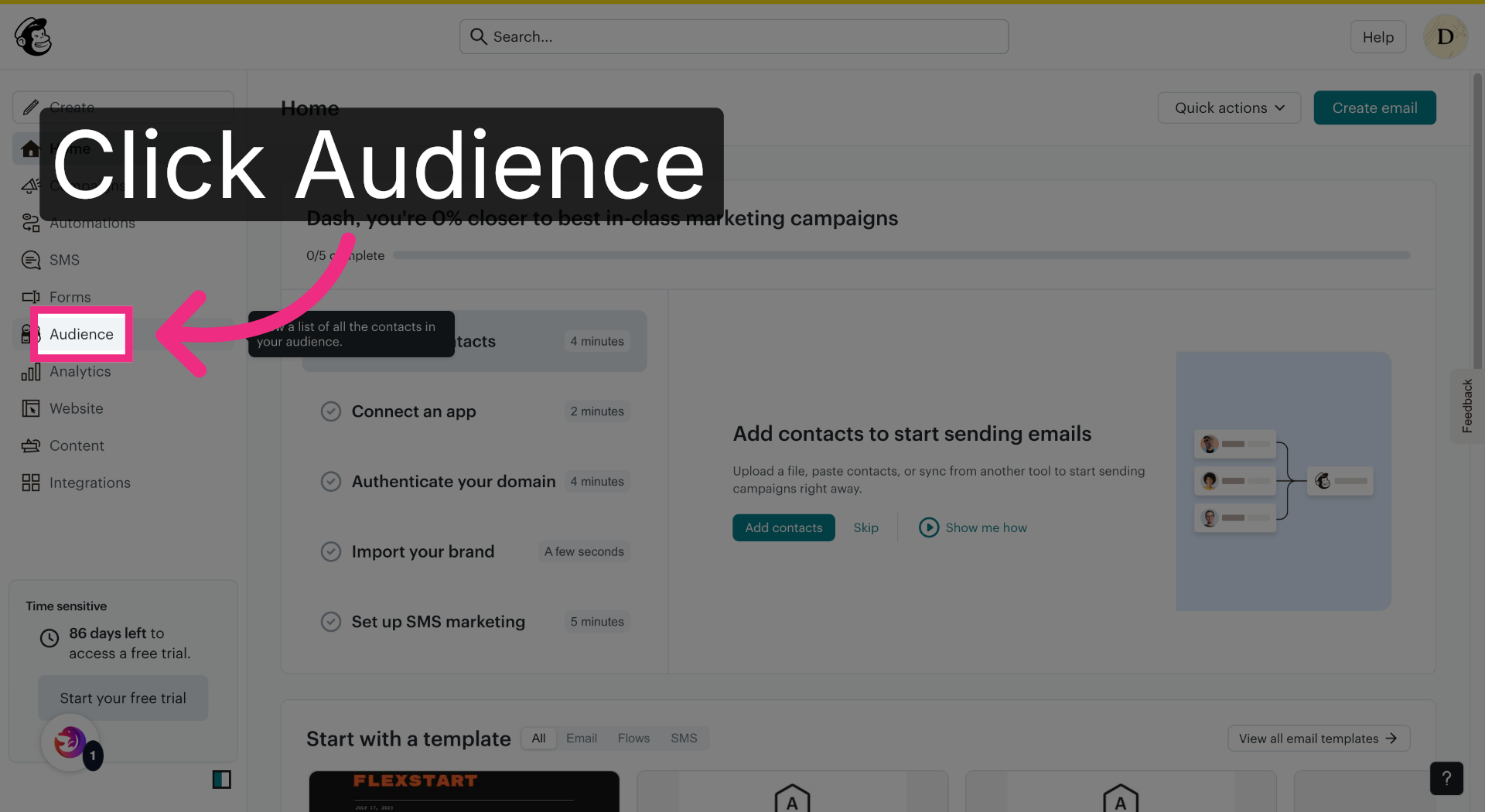Collapse sidebar with the panel toggle icon
This screenshot has height=812, width=1485.
point(222,779)
